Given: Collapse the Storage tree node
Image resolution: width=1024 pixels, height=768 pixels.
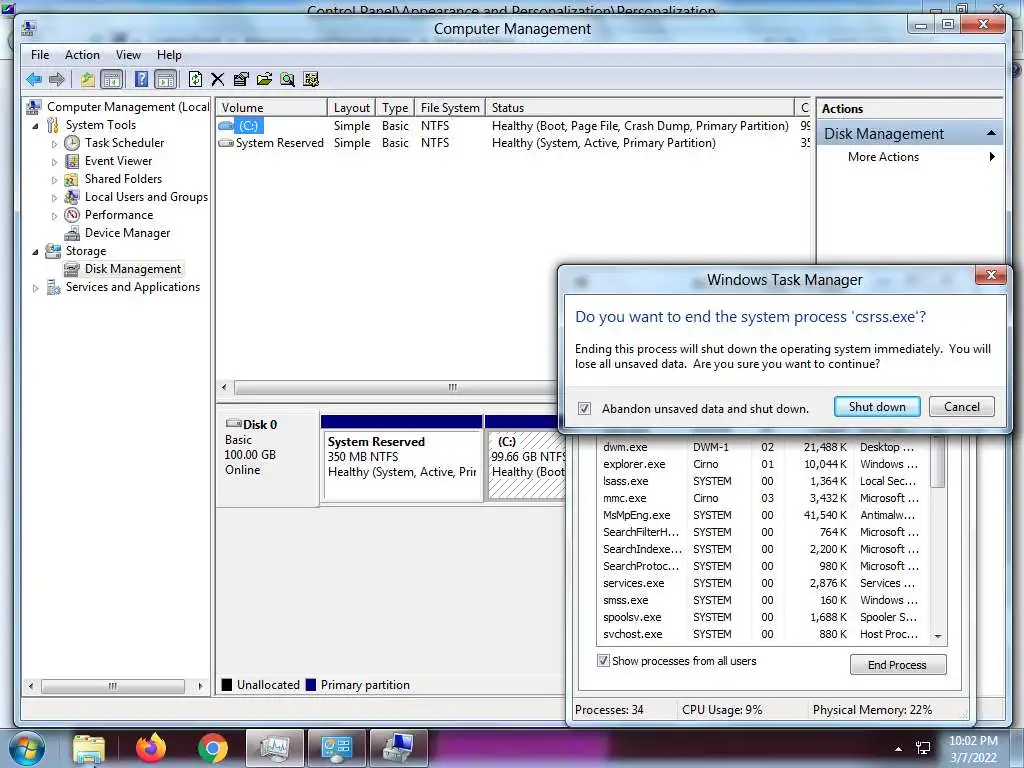Looking at the screenshot, I should pyautogui.click(x=35, y=251).
